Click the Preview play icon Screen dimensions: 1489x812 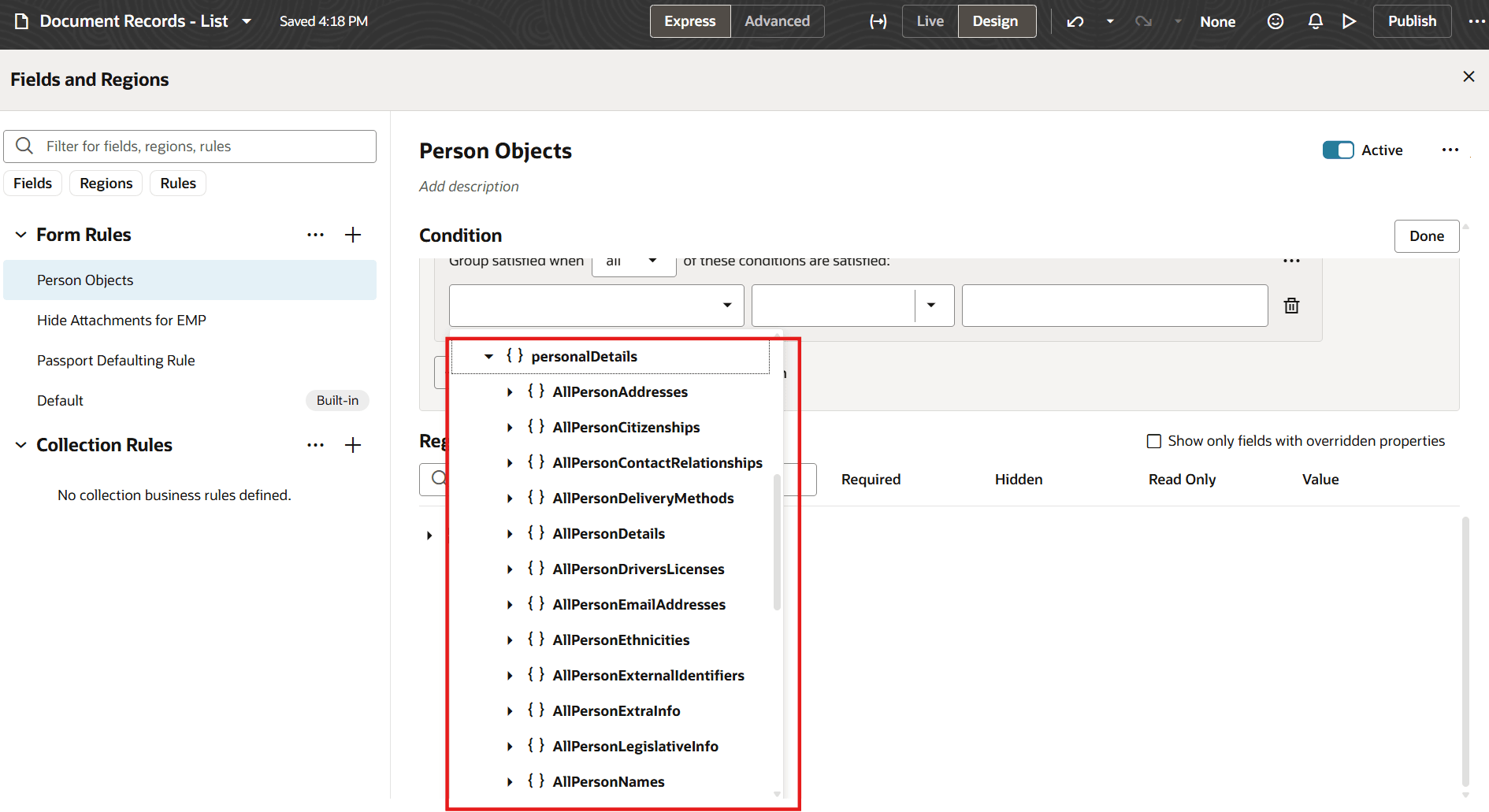click(1350, 21)
